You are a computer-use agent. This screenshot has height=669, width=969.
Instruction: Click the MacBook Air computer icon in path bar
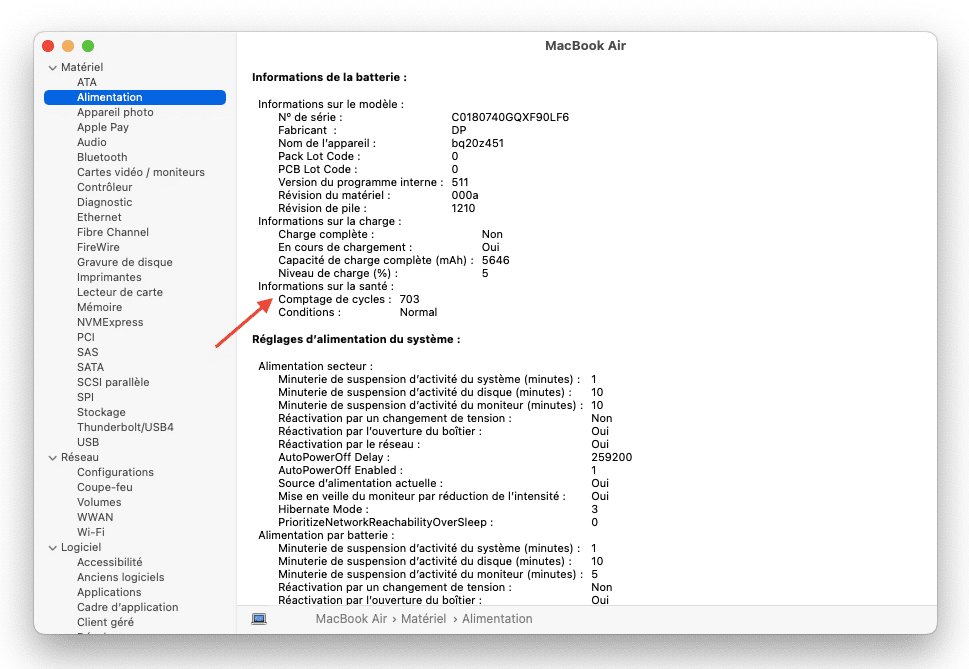[259, 619]
